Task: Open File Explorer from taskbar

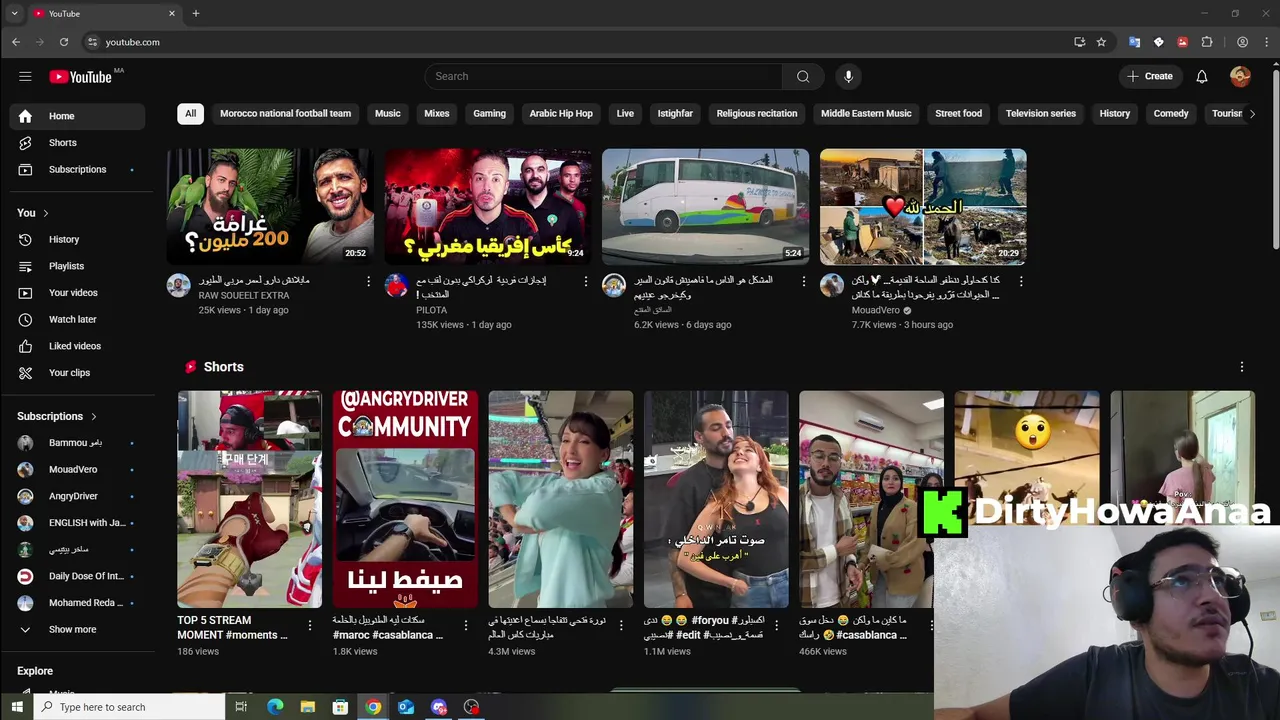Action: [308, 707]
